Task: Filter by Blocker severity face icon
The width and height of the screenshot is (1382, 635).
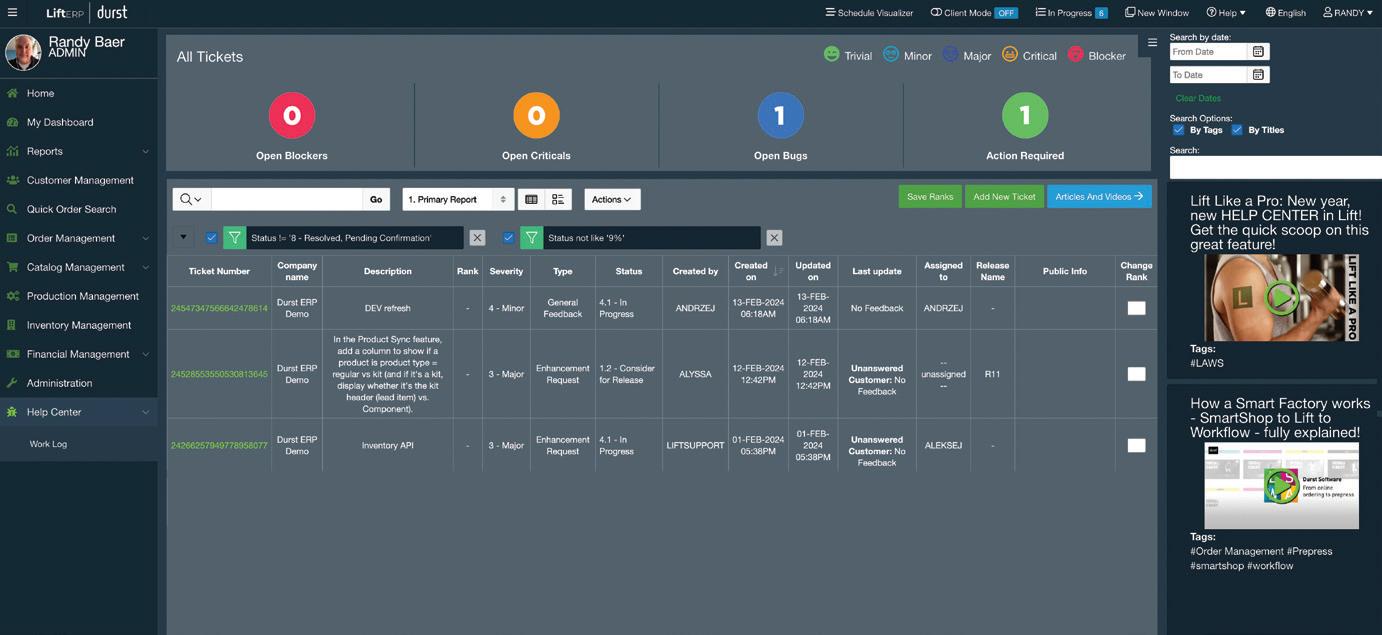Action: (x=1076, y=54)
